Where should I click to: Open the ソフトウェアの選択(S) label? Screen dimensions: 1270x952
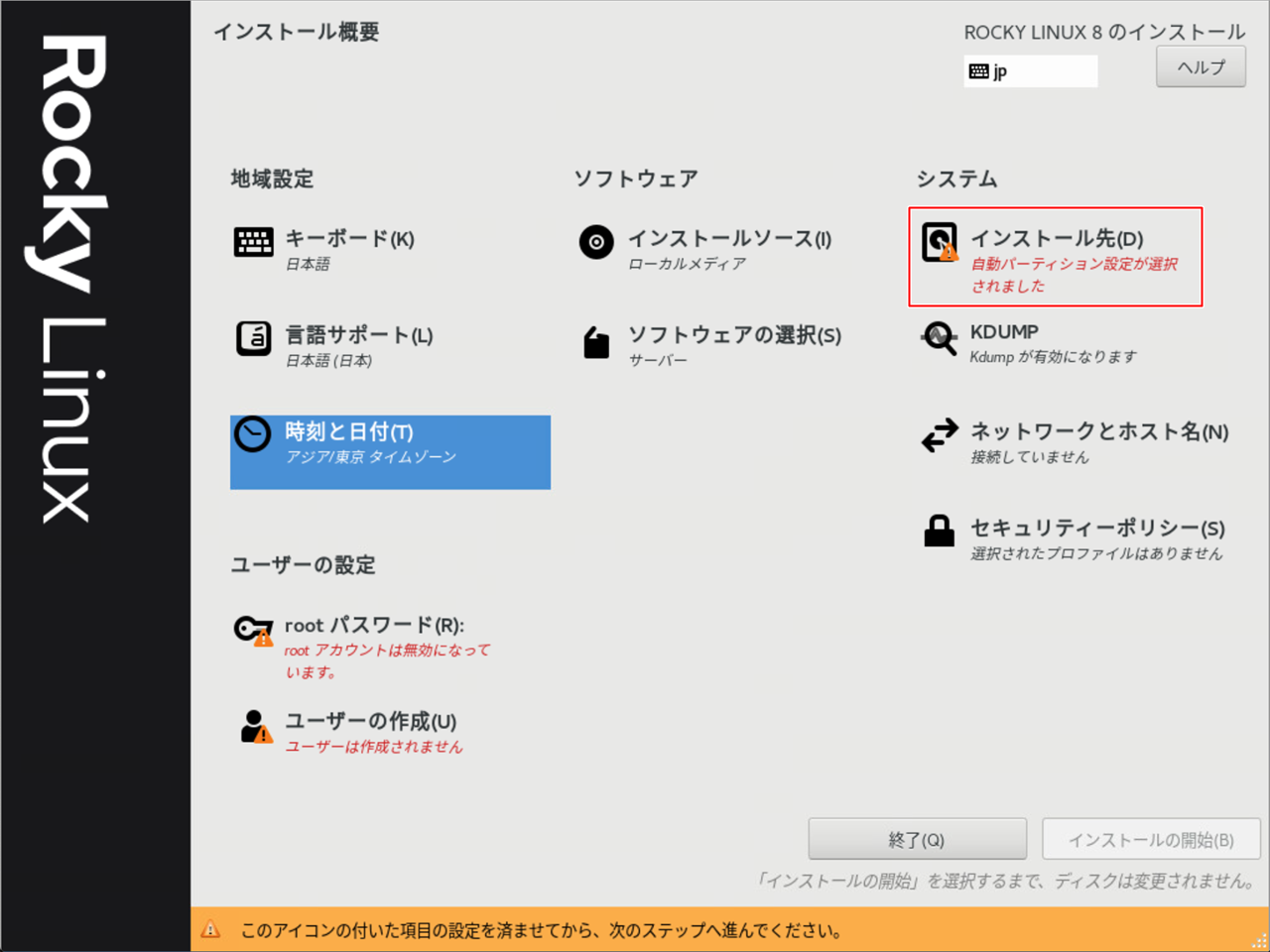(734, 335)
